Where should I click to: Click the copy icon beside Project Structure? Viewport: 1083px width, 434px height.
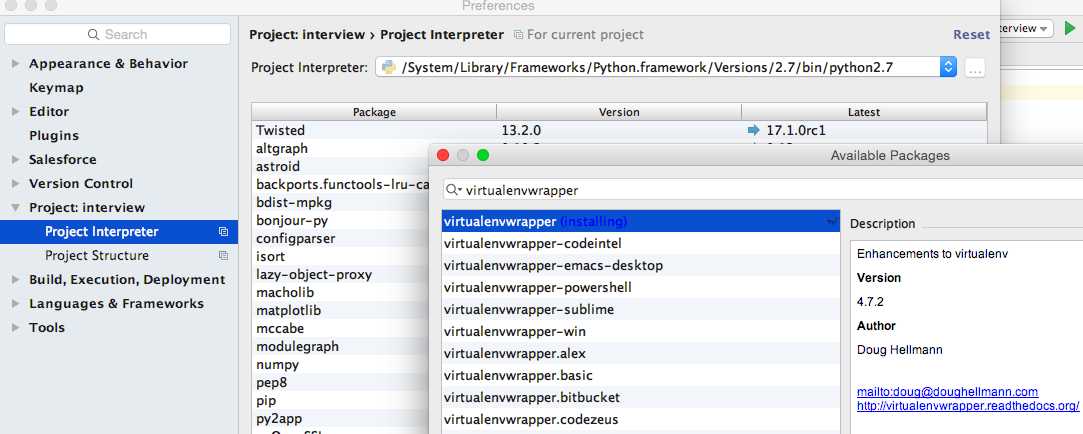(223, 256)
